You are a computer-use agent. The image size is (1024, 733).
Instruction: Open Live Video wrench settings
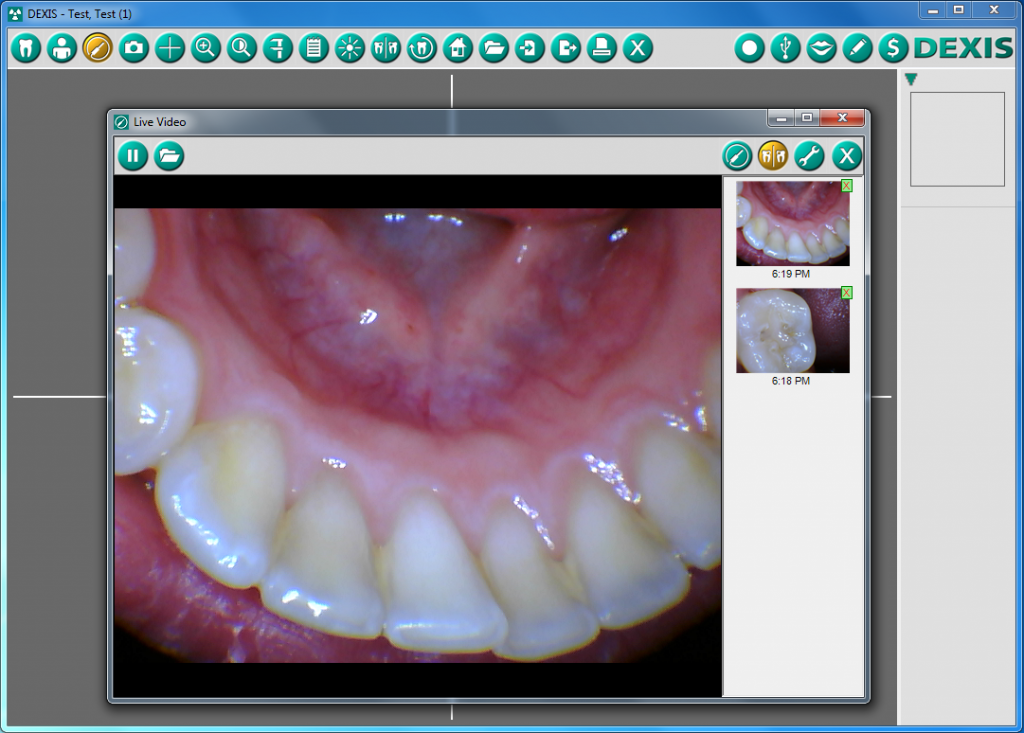coord(809,156)
